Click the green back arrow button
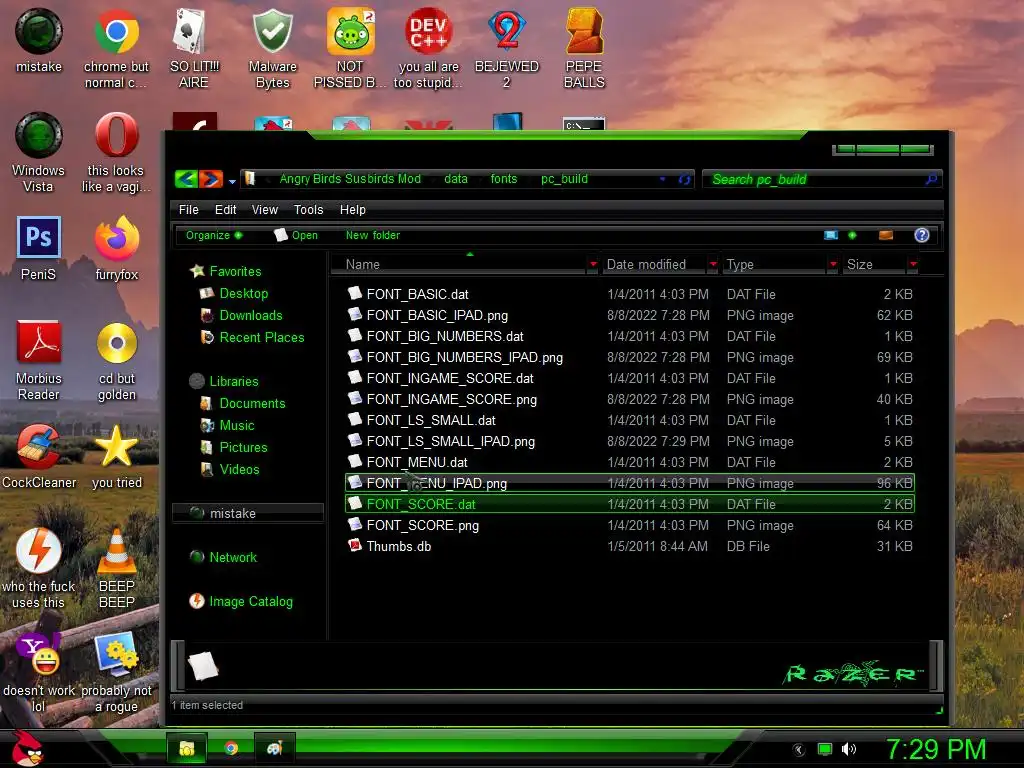The height and width of the screenshot is (768, 1024). click(186, 179)
